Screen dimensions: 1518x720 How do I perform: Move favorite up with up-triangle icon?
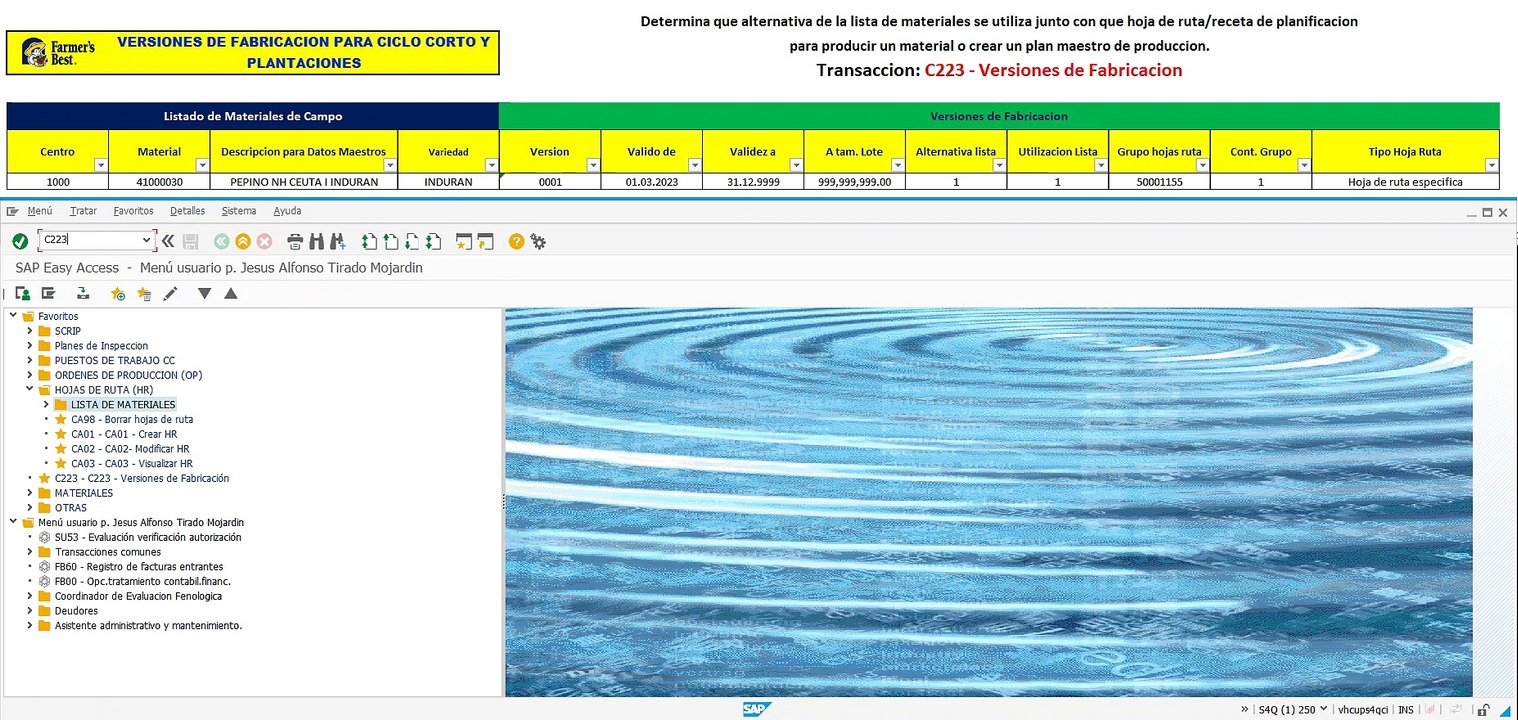[x=231, y=293]
